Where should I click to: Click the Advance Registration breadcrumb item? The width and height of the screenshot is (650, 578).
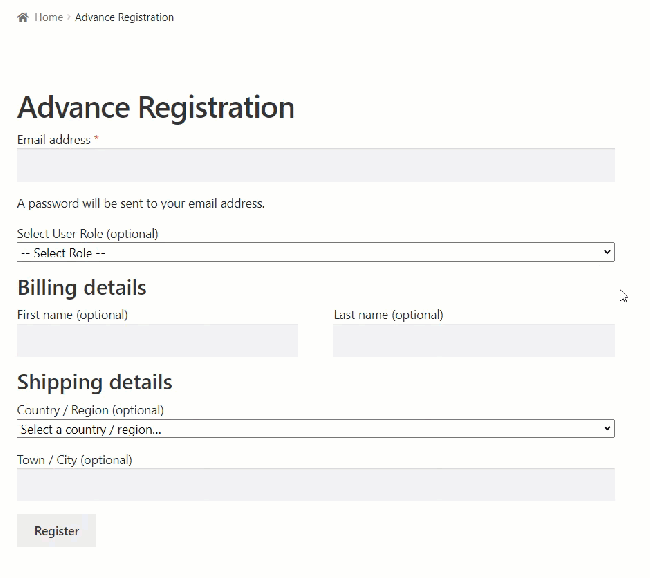[x=124, y=17]
